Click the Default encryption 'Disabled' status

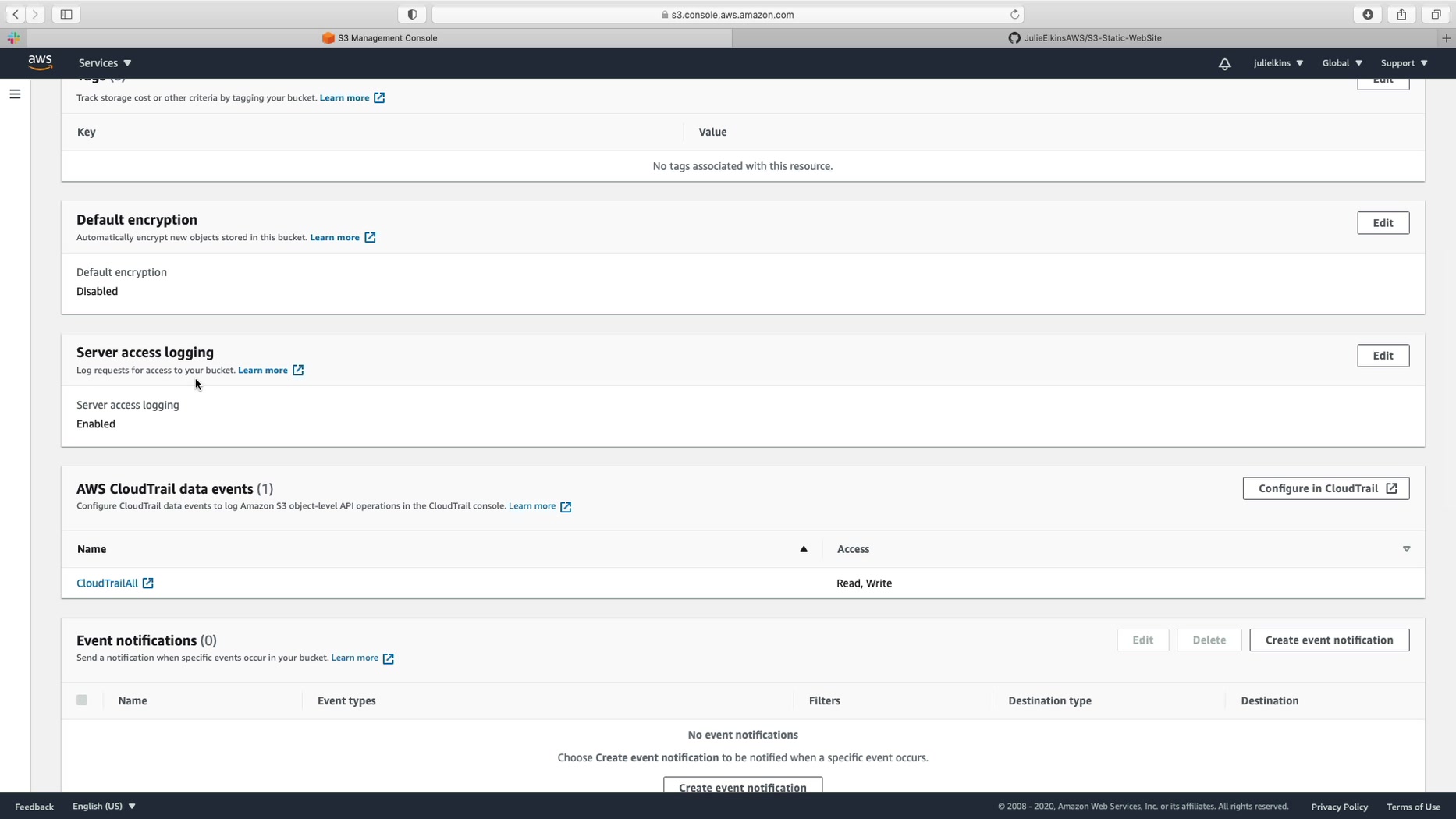97,292
